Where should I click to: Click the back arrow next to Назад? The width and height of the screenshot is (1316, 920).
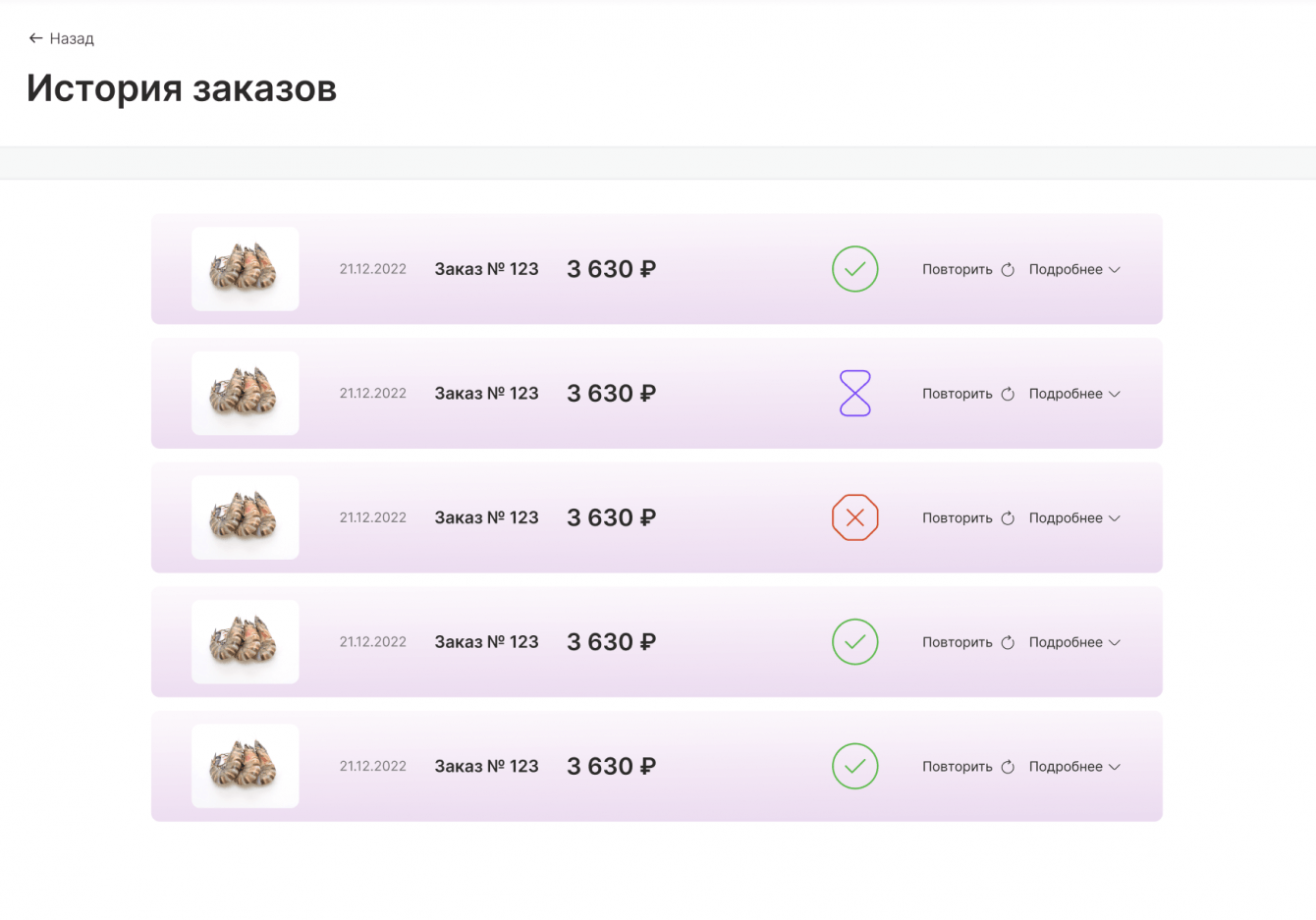click(35, 38)
